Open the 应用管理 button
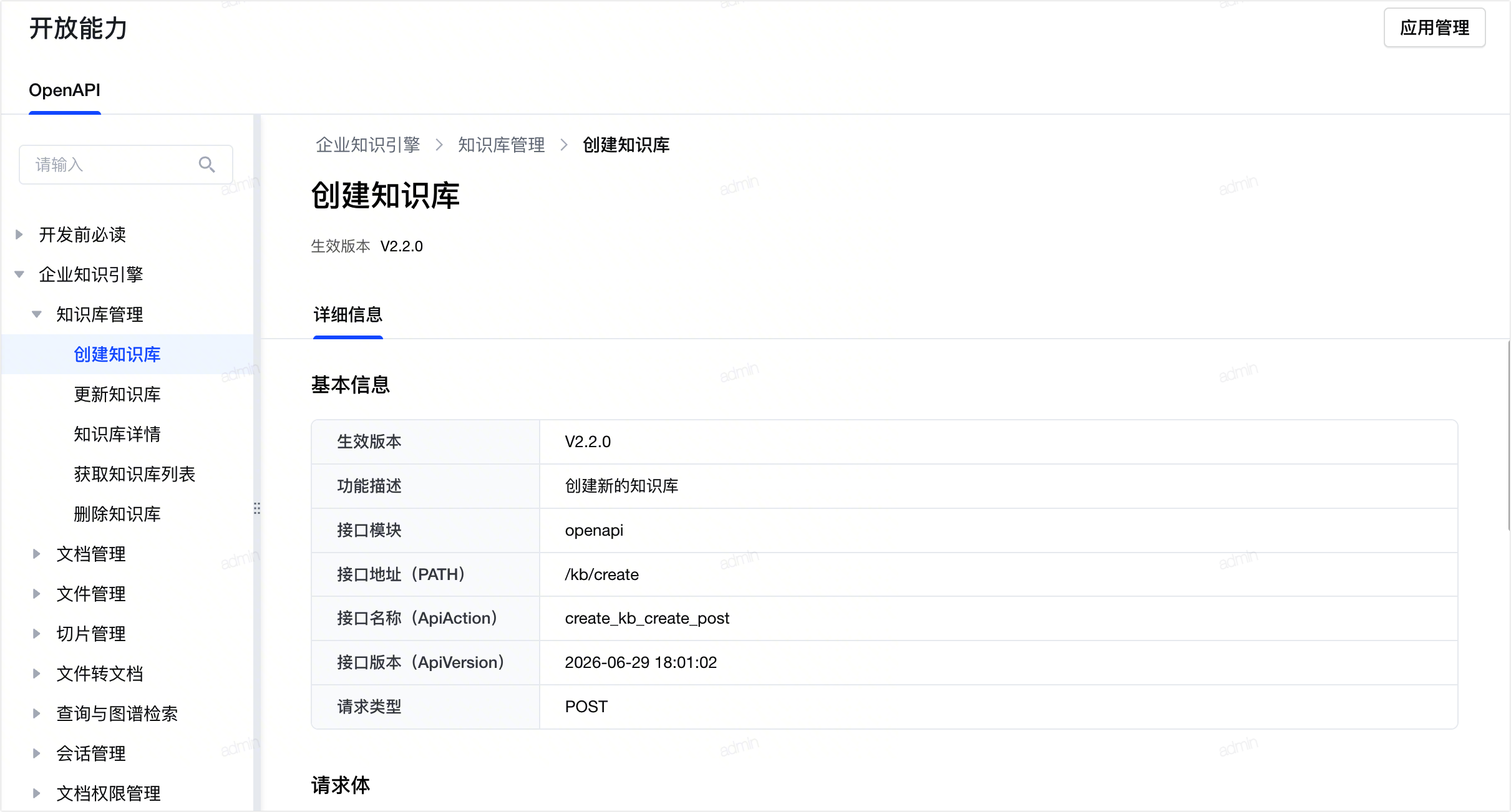The image size is (1511, 812). click(1434, 27)
